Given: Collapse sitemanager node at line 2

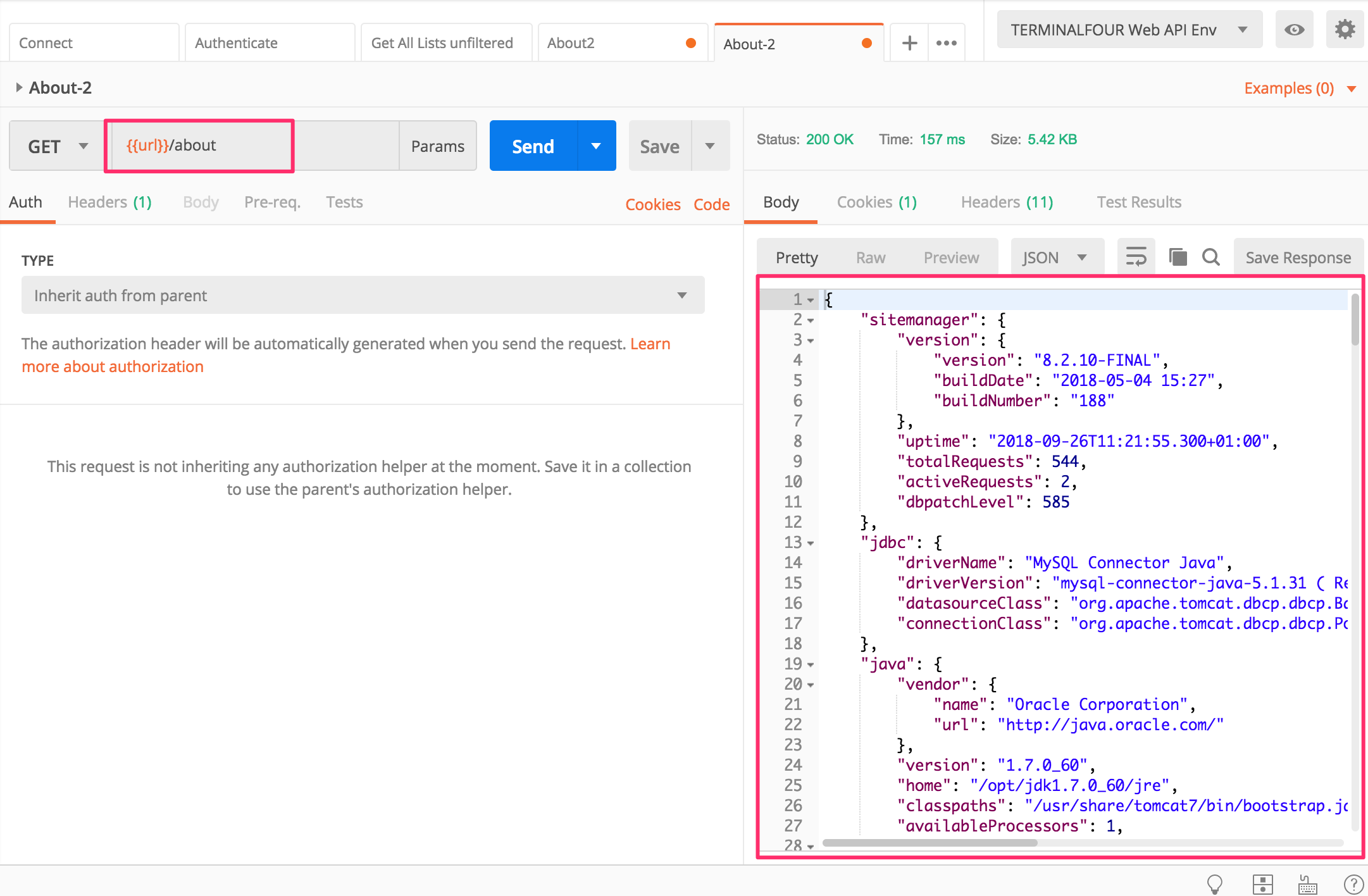Looking at the screenshot, I should pyautogui.click(x=811, y=321).
